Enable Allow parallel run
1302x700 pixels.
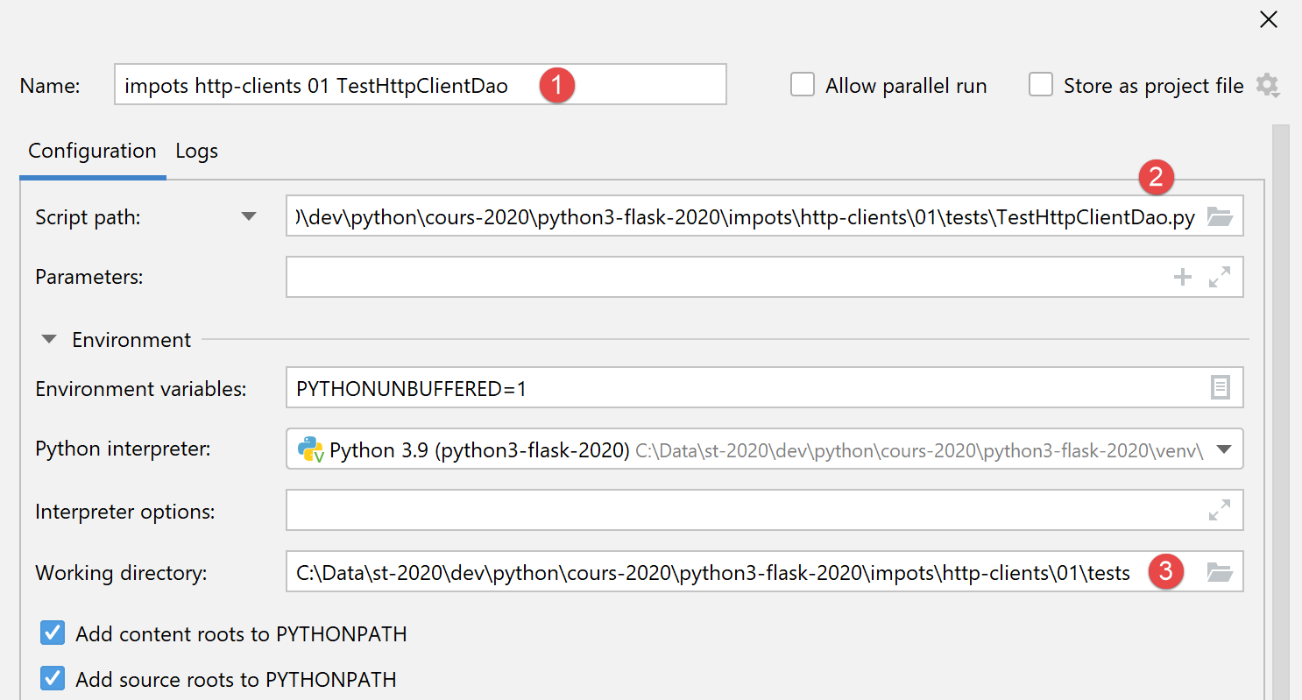click(802, 85)
